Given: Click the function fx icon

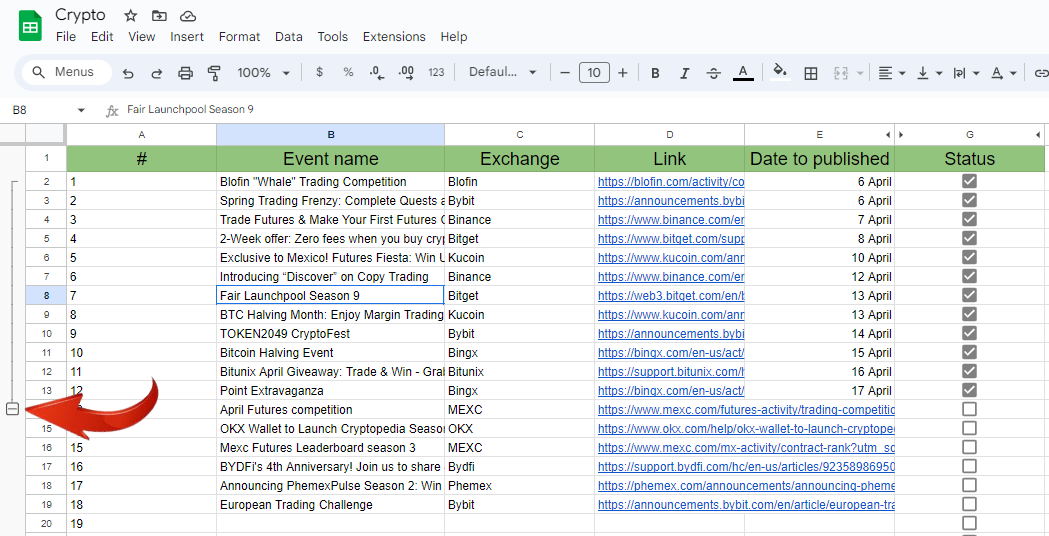Looking at the screenshot, I should point(112,110).
